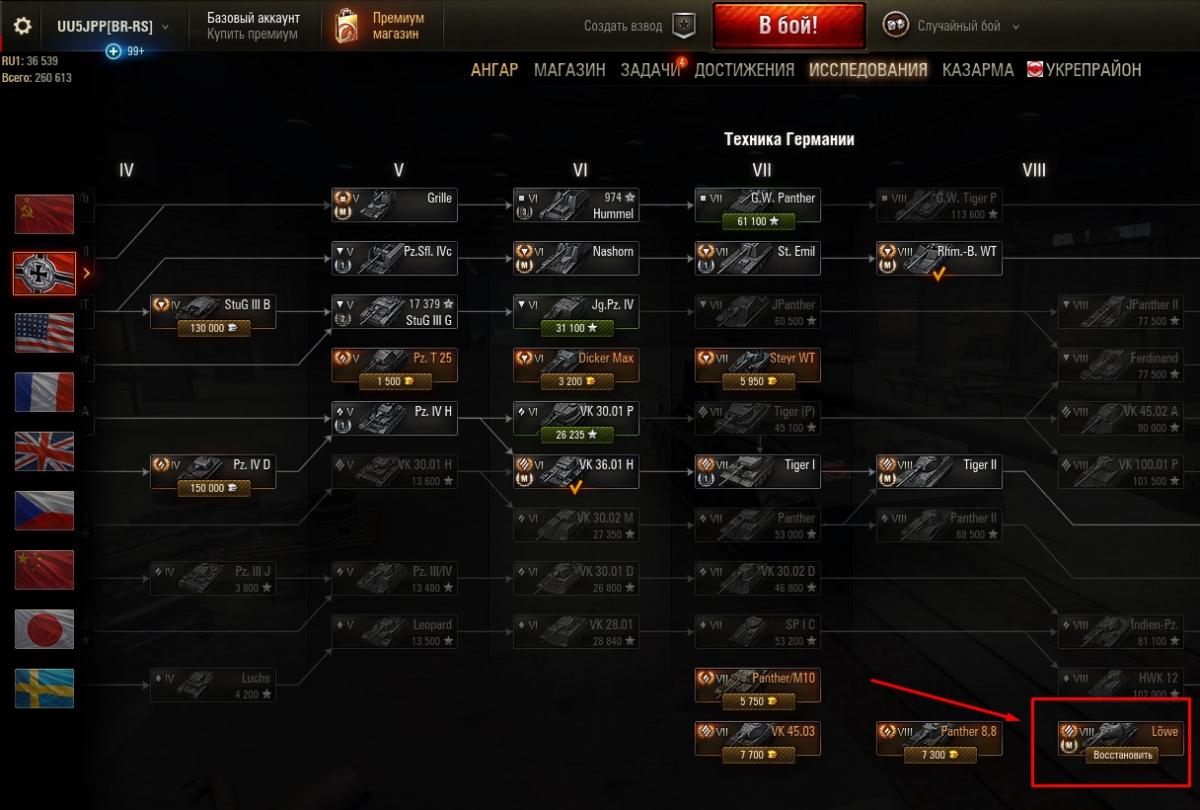1200x810 pixels.
Task: Click Восстановить on the Löwe tank
Action: (x=1122, y=755)
